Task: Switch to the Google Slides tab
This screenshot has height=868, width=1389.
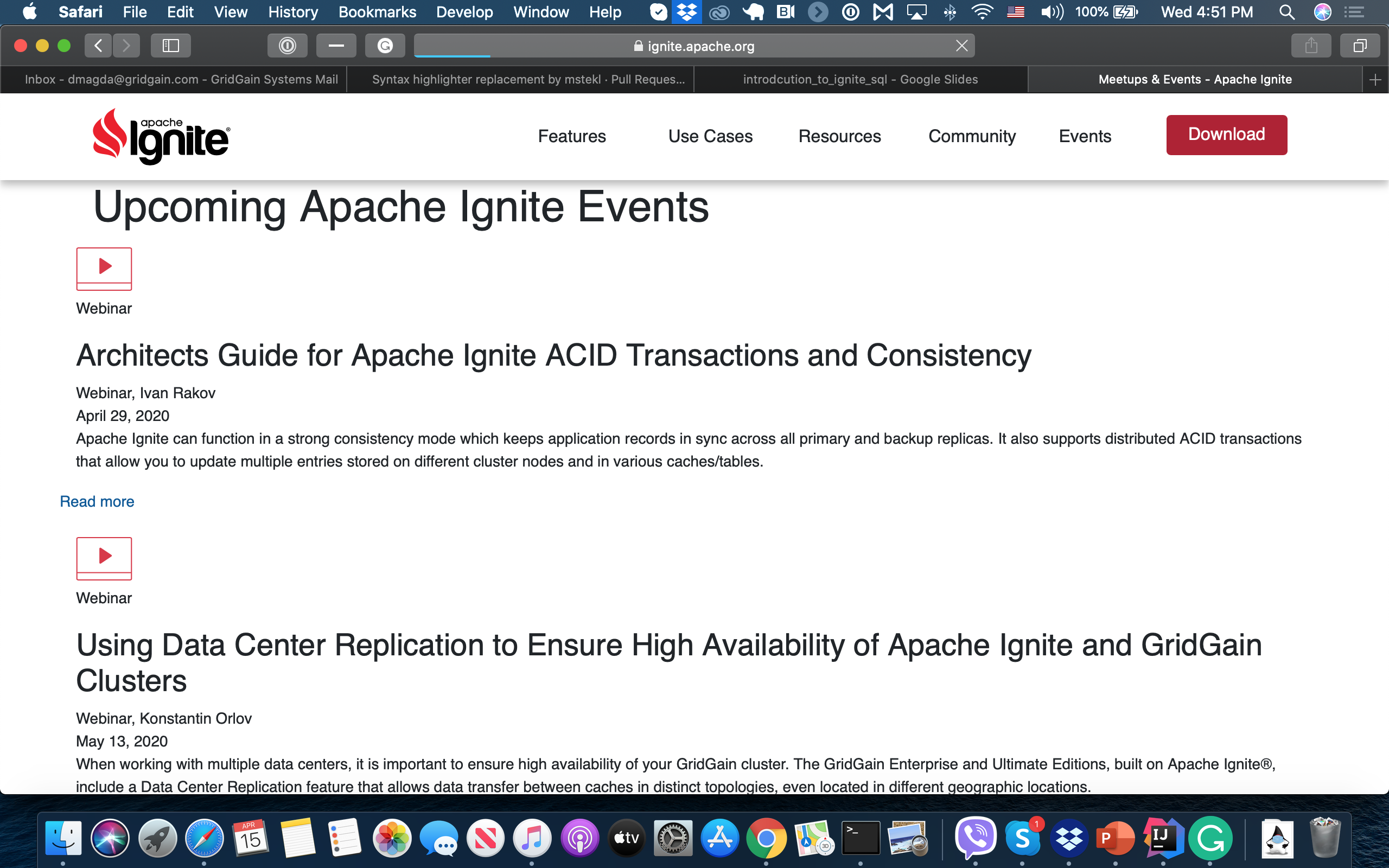Action: [860, 80]
